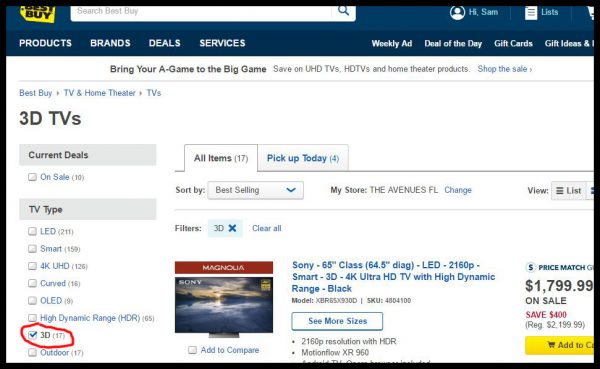This screenshot has height=369, width=600.
Task: Open the BRANDS menu
Action: [110, 43]
